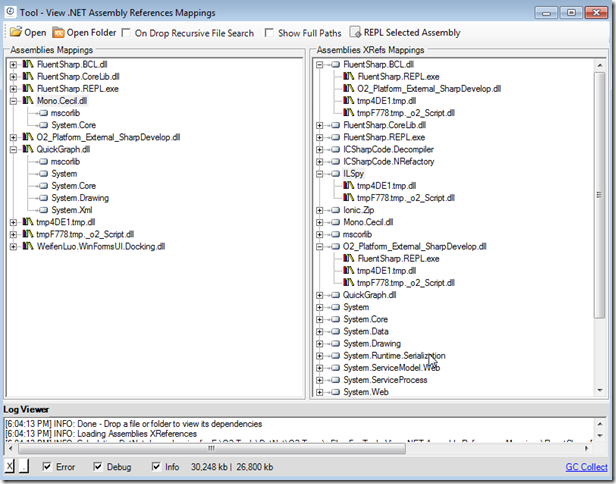Click the Open Folder toolbar icon
The height and width of the screenshot is (484, 616).
coord(58,32)
